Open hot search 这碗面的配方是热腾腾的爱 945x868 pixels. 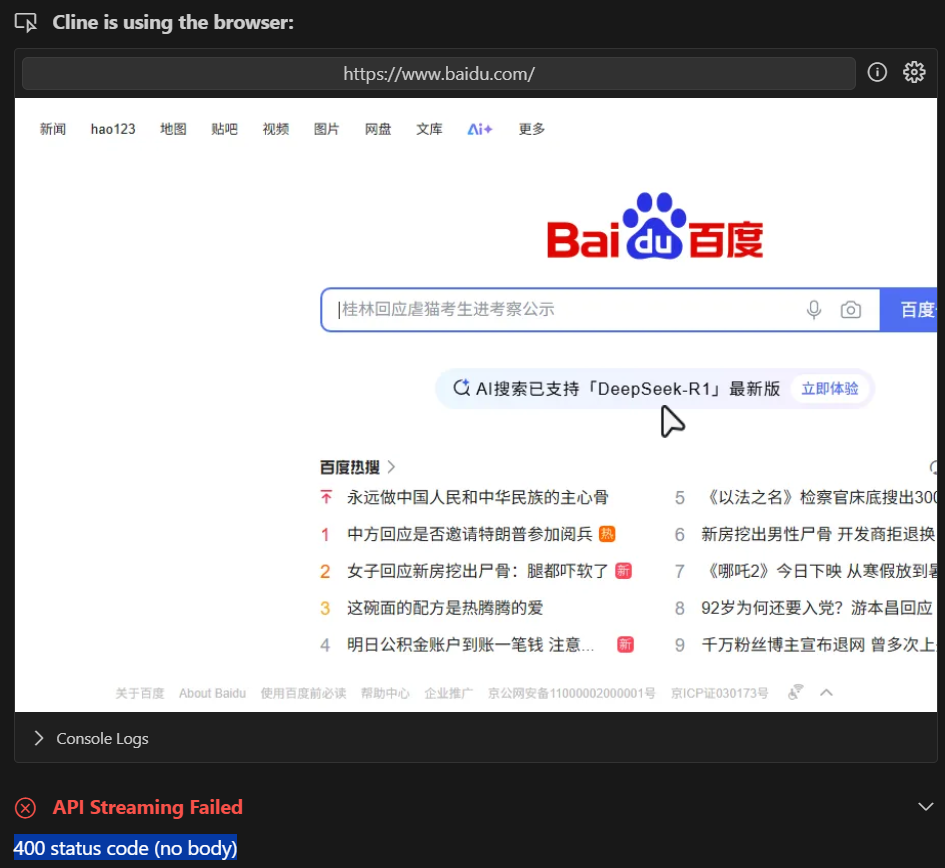[x=445, y=608]
